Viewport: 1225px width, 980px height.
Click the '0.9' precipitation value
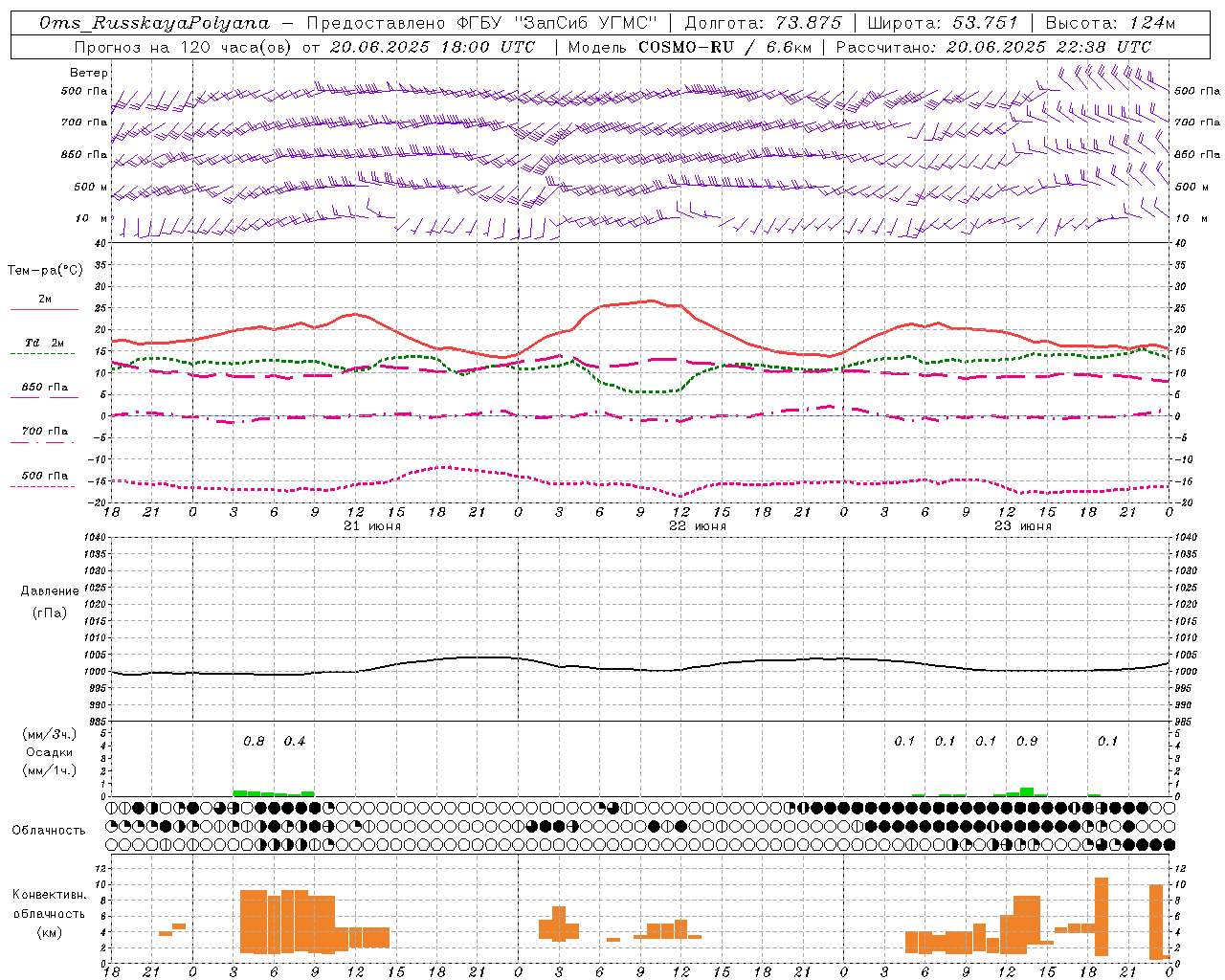pos(1027,742)
